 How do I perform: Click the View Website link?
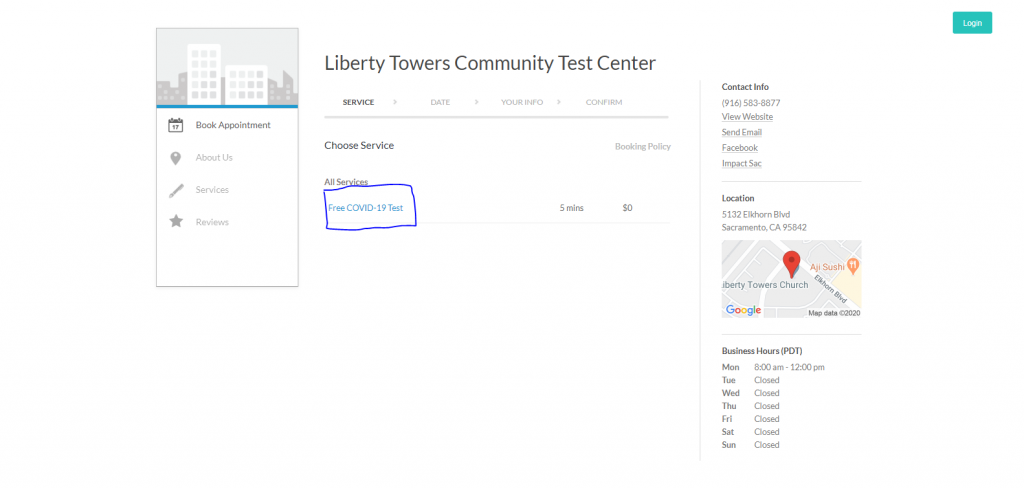747,117
